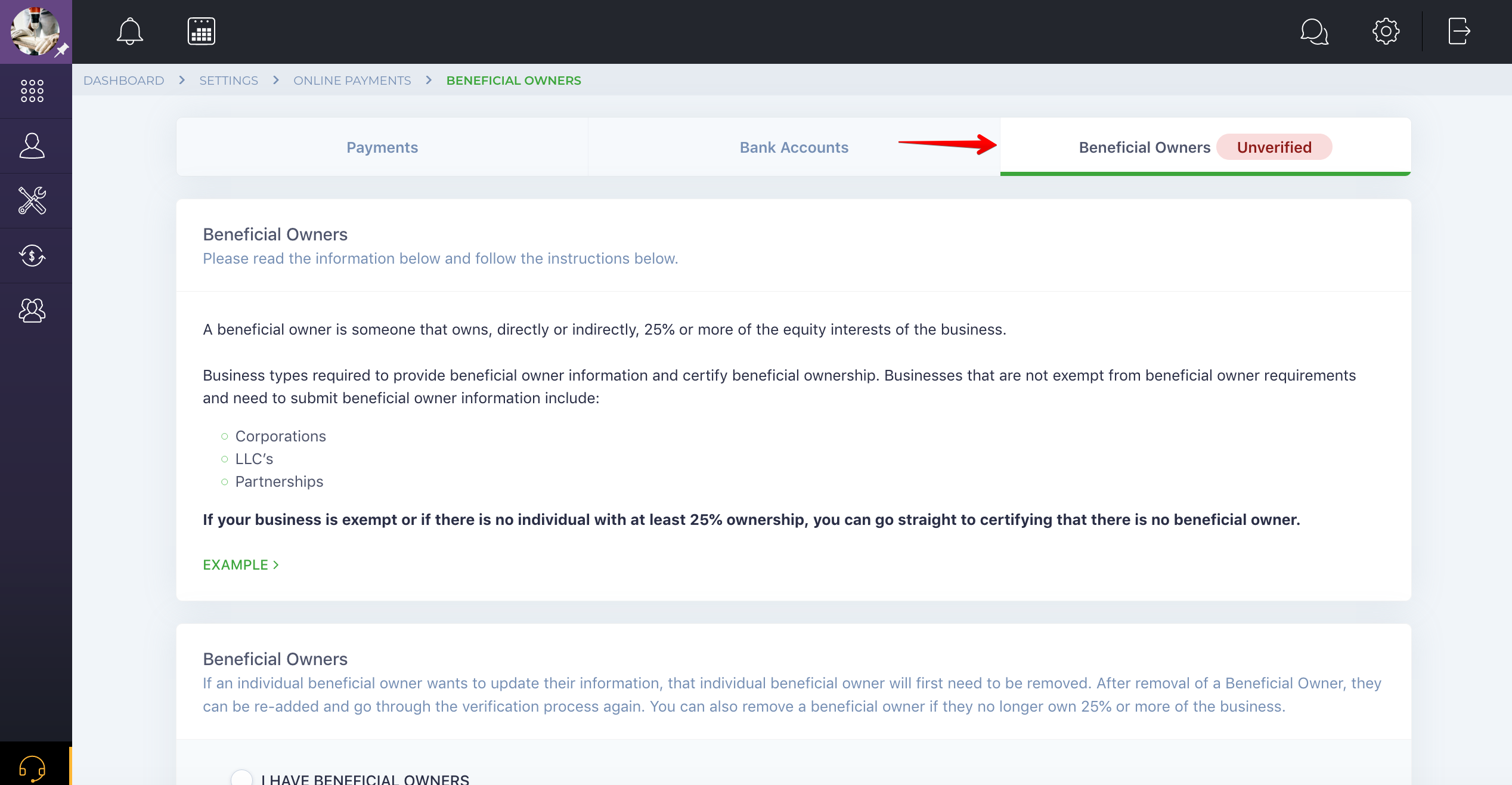Select the I Have Beneficial Owners radio

pos(241,778)
